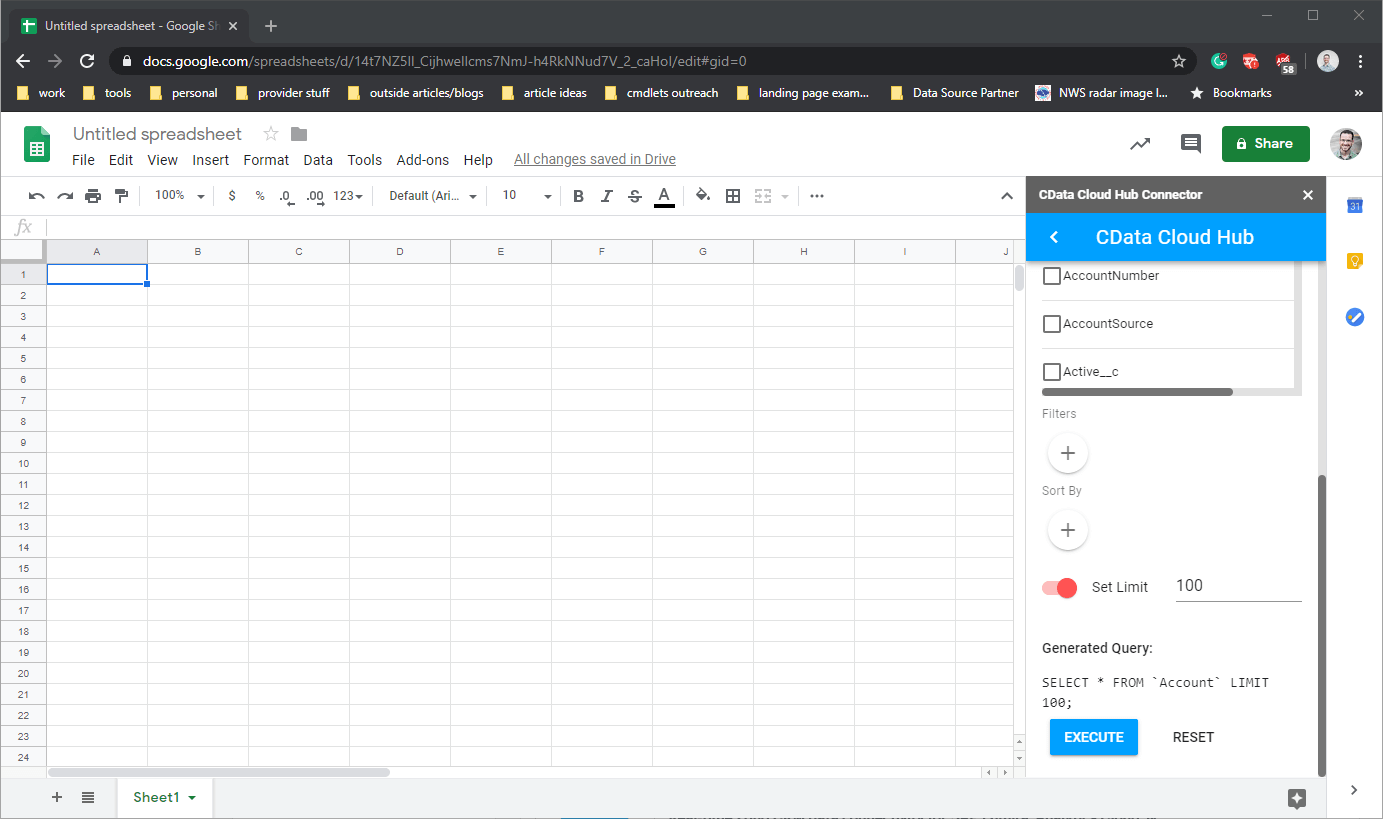
Task: Check the AccountSource checkbox
Action: pos(1052,324)
